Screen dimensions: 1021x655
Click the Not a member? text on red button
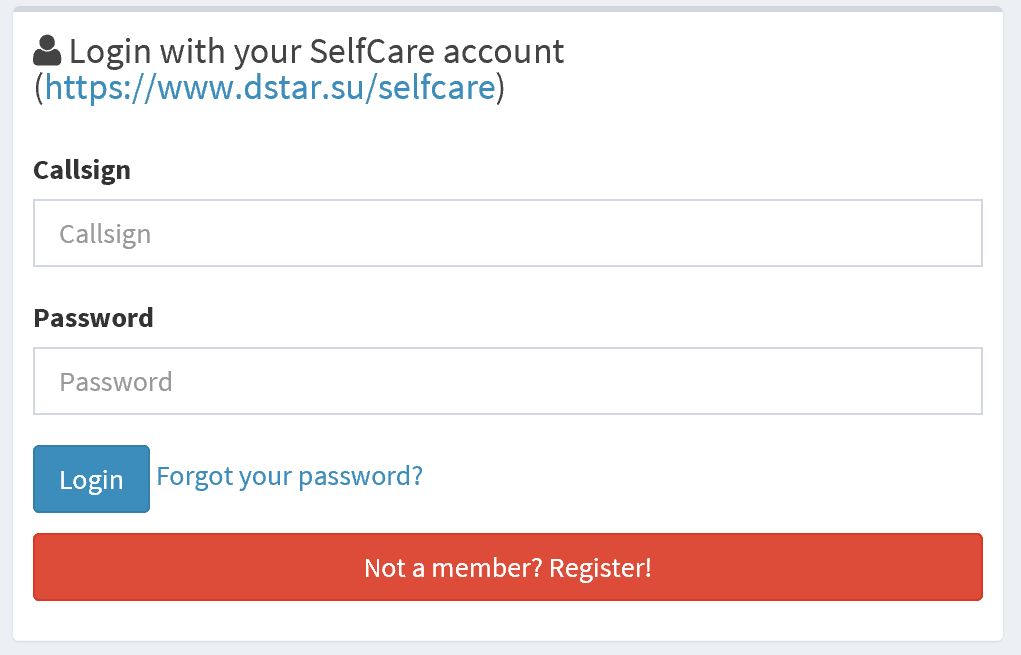(x=453, y=568)
